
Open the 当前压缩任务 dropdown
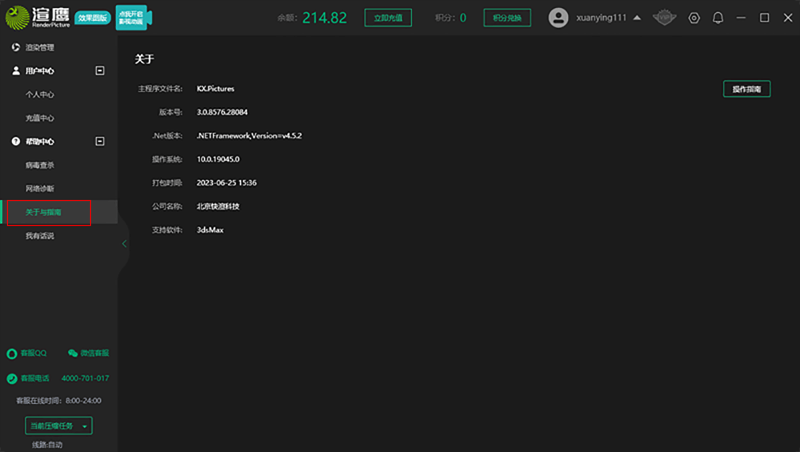coord(58,426)
